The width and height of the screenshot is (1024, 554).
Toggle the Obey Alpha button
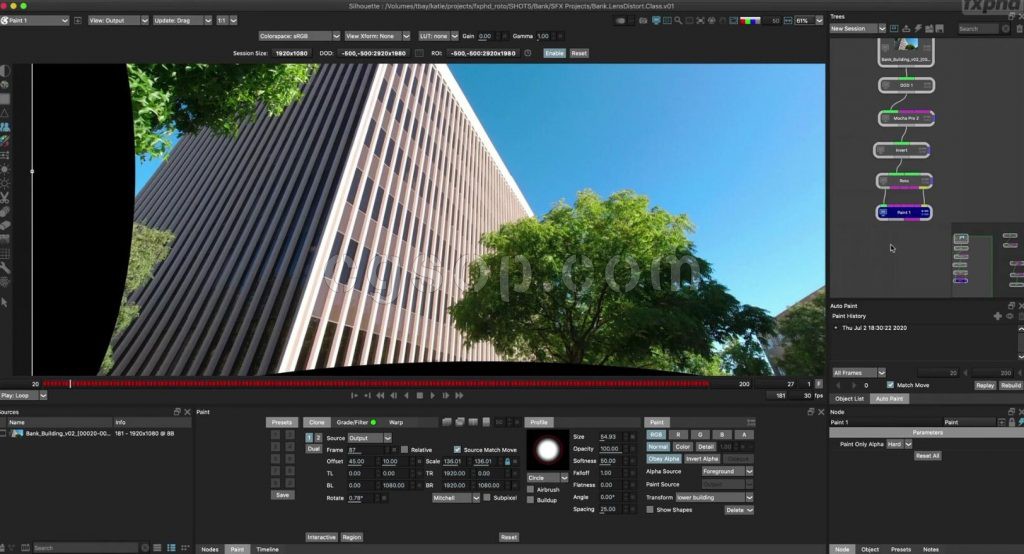coord(664,459)
